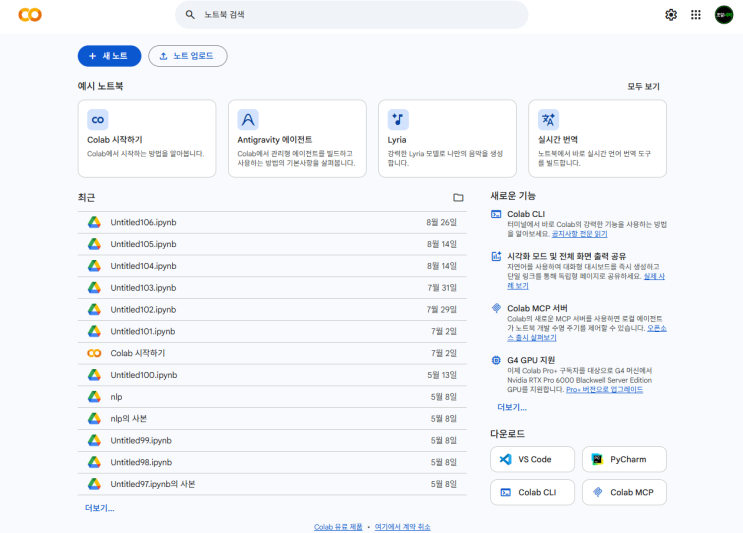Click the Drive icon of nlp의 사본
The image size is (743, 533).
pos(94,418)
